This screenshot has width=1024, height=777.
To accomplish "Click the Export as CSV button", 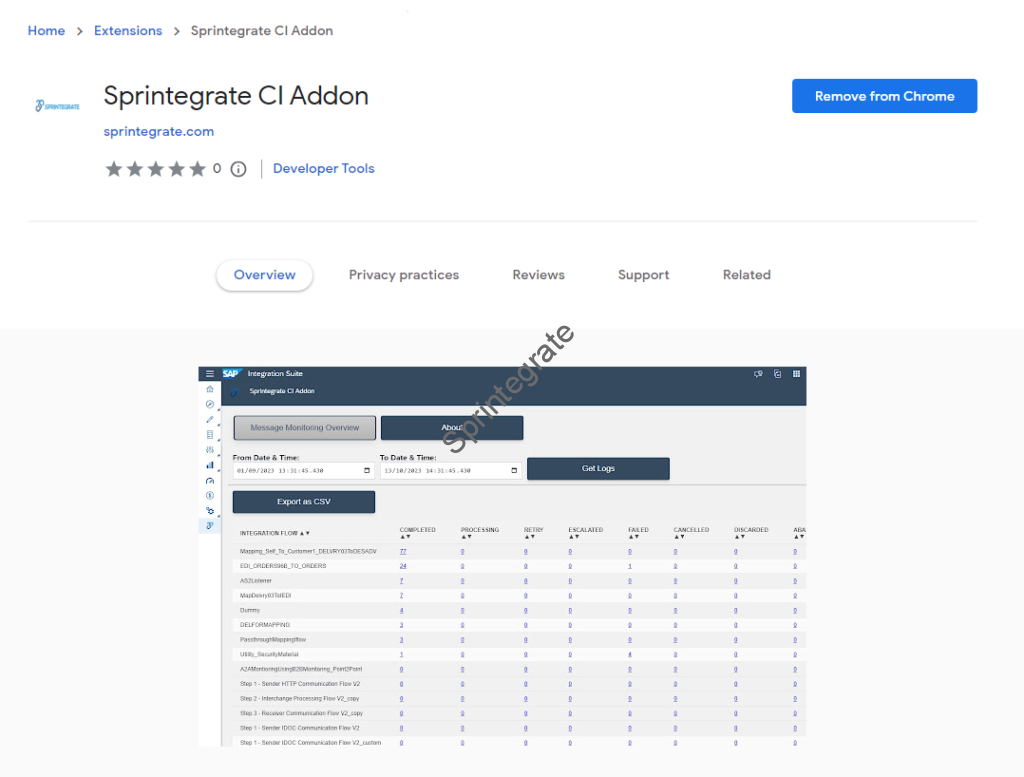I will 304,502.
